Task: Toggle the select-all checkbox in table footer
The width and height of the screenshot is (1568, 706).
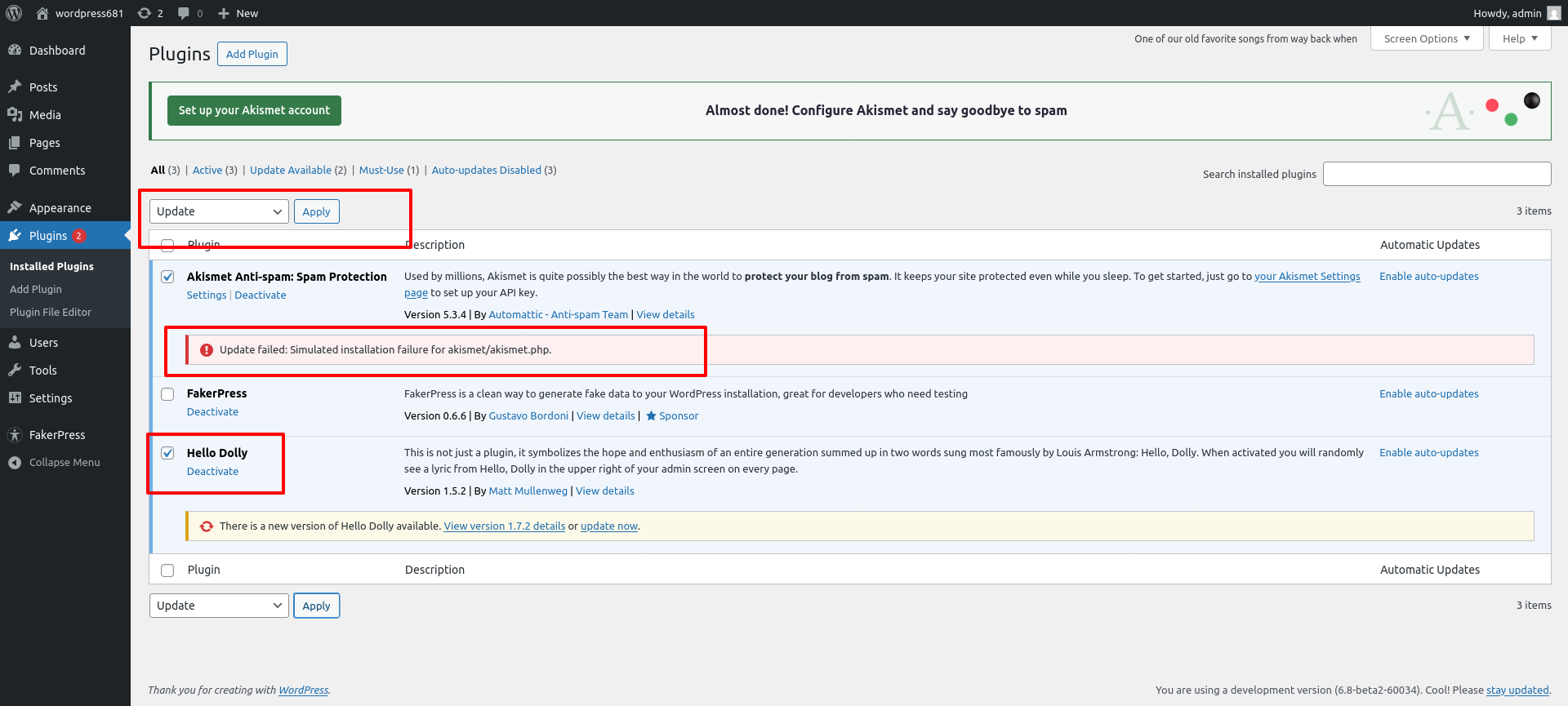Action: (x=167, y=571)
